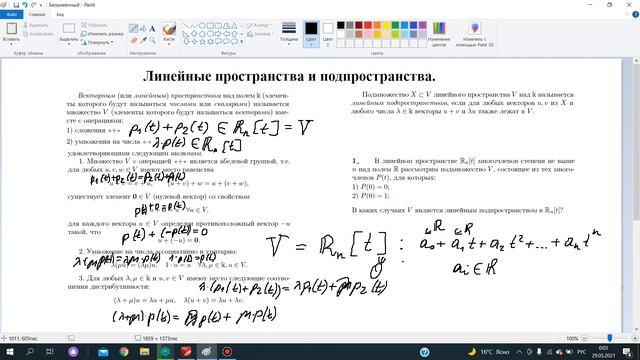Click Edit colors (Изменение цветов) button
The height and width of the screenshot is (360, 640).
439,34
